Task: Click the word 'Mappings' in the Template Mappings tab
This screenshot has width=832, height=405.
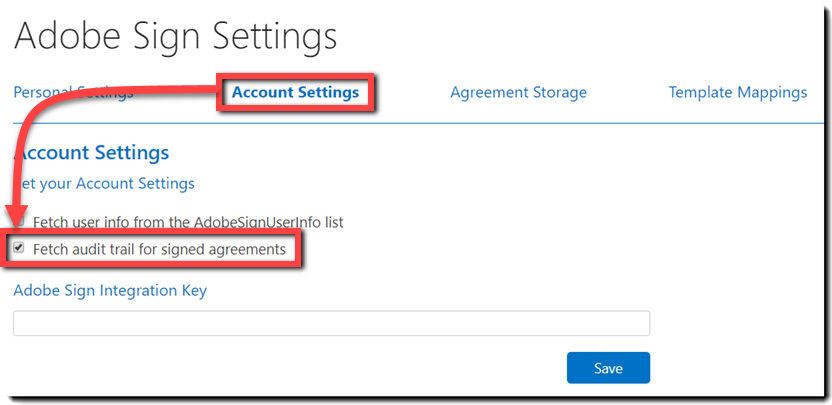Action: (772, 93)
